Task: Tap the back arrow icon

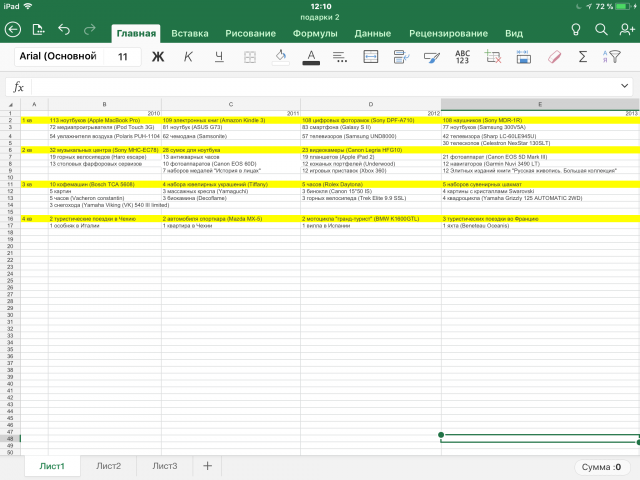Action: pos(13,30)
